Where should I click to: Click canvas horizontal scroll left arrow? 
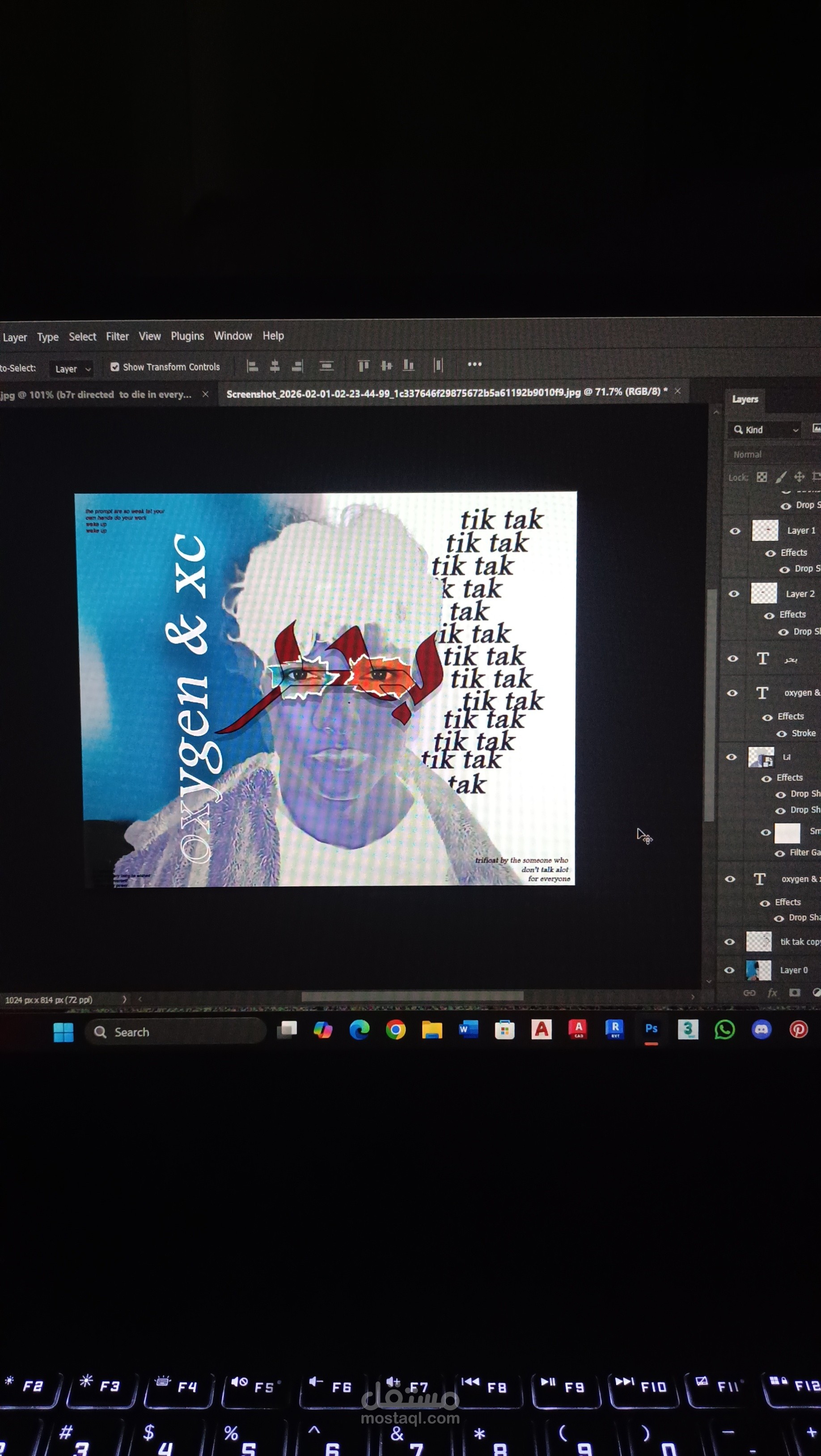click(140, 999)
